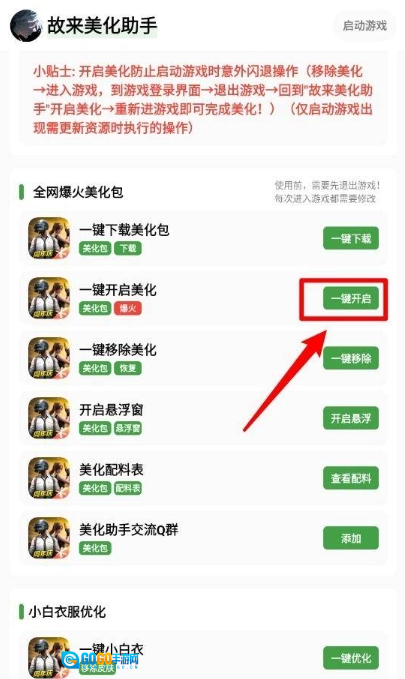This screenshot has height=679, width=405.
Task: Tap the 悬浮窗 tag label
Action: [x=128, y=428]
